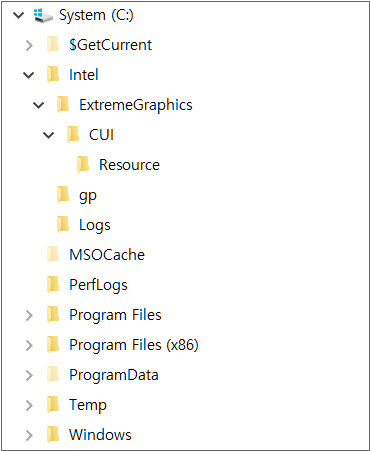370x451 pixels.
Task: Select the gp folder
Action: [88, 196]
